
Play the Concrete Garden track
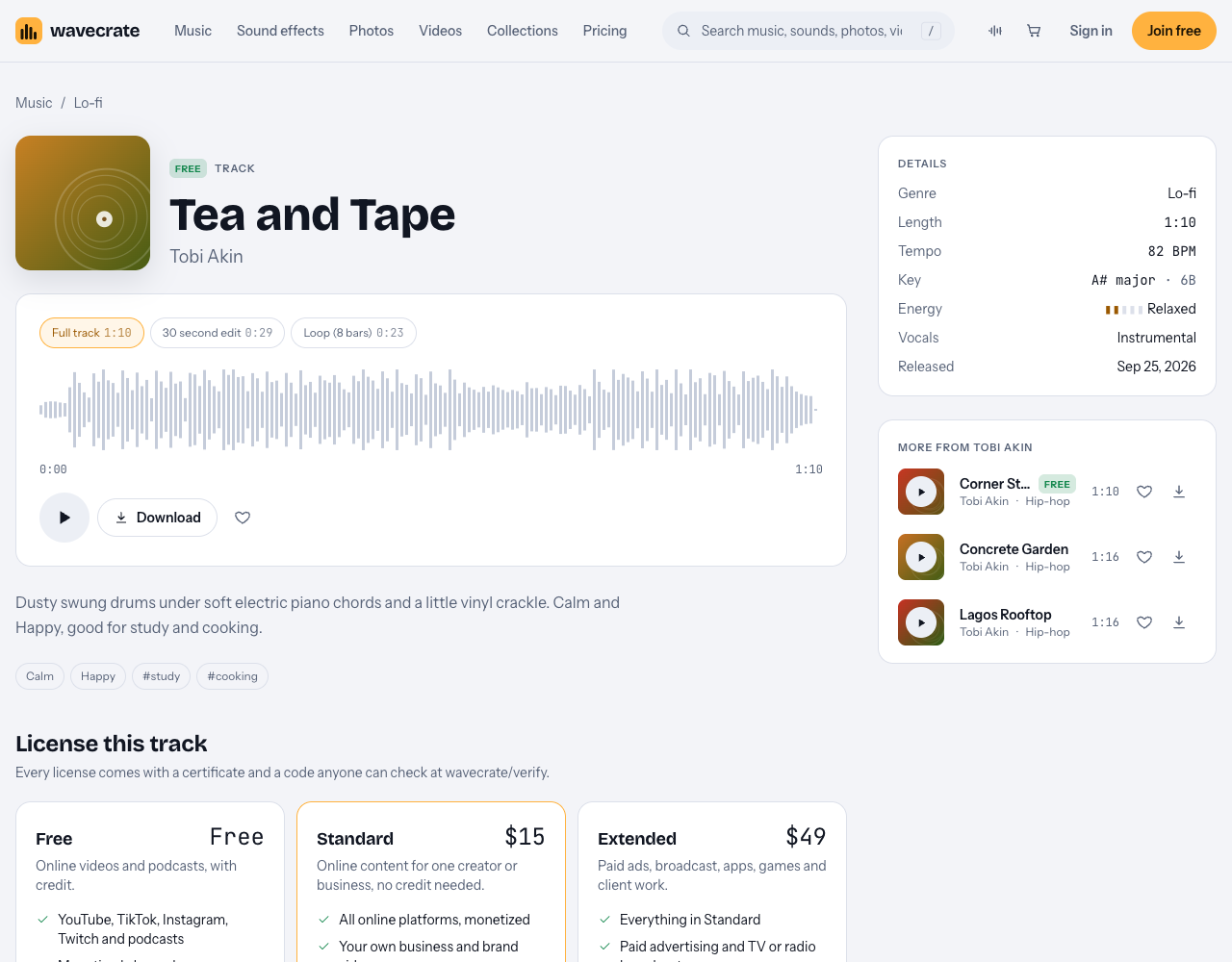coord(921,557)
